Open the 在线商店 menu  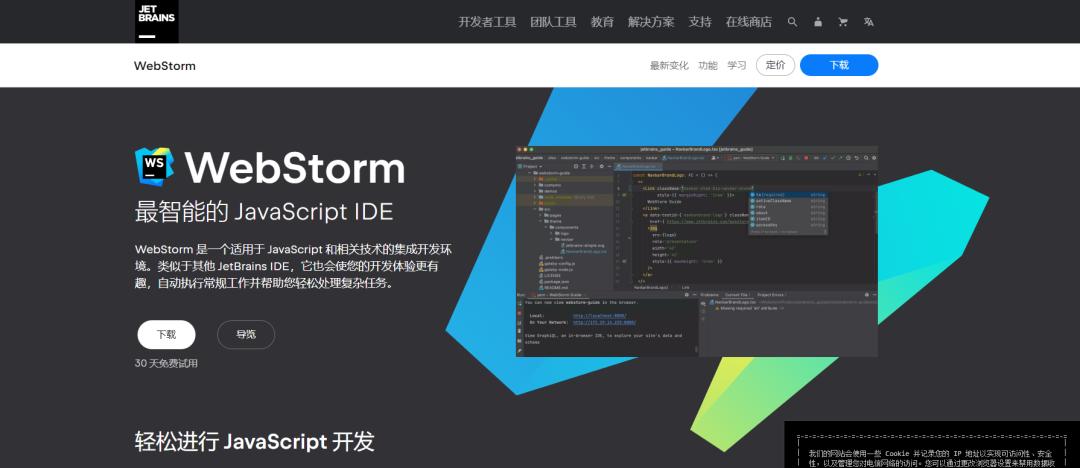tap(749, 22)
